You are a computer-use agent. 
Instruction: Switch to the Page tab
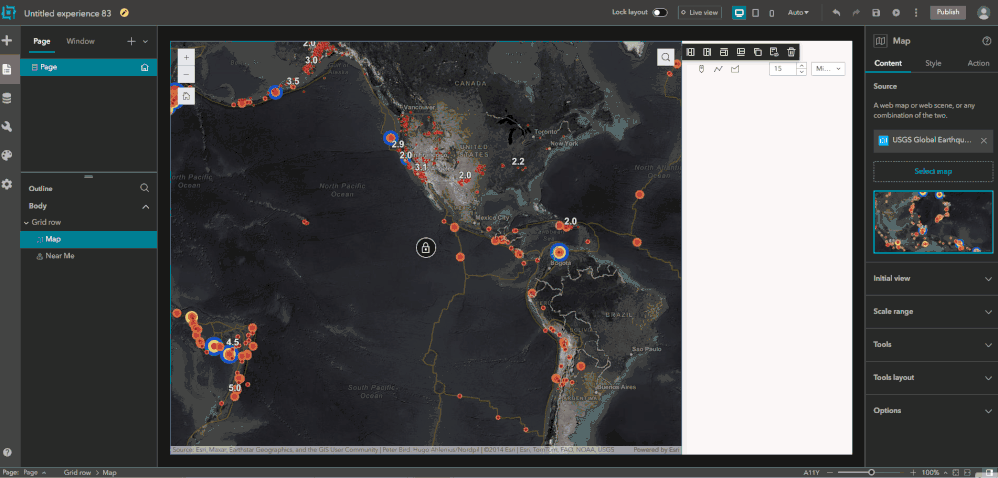[x=42, y=41]
